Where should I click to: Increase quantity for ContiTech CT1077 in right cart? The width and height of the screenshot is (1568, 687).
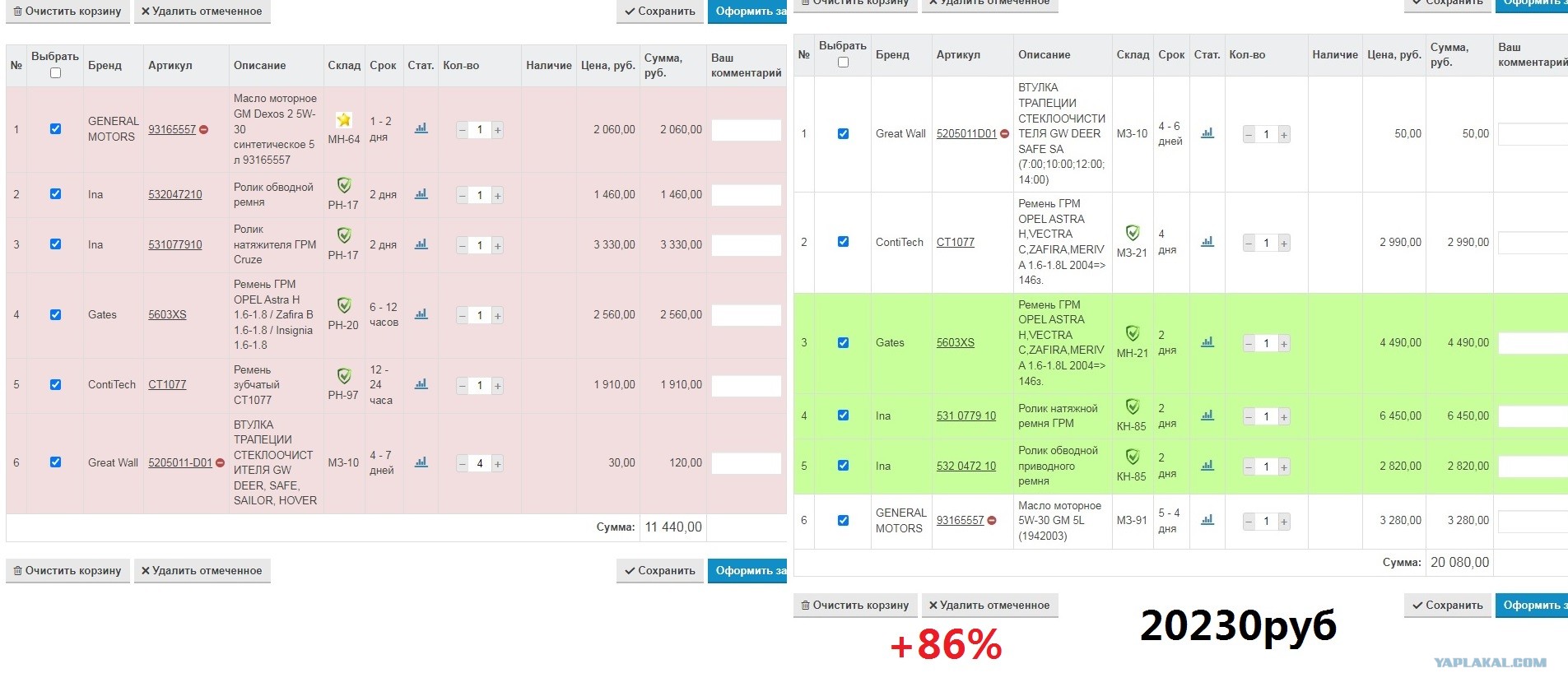coord(1284,244)
